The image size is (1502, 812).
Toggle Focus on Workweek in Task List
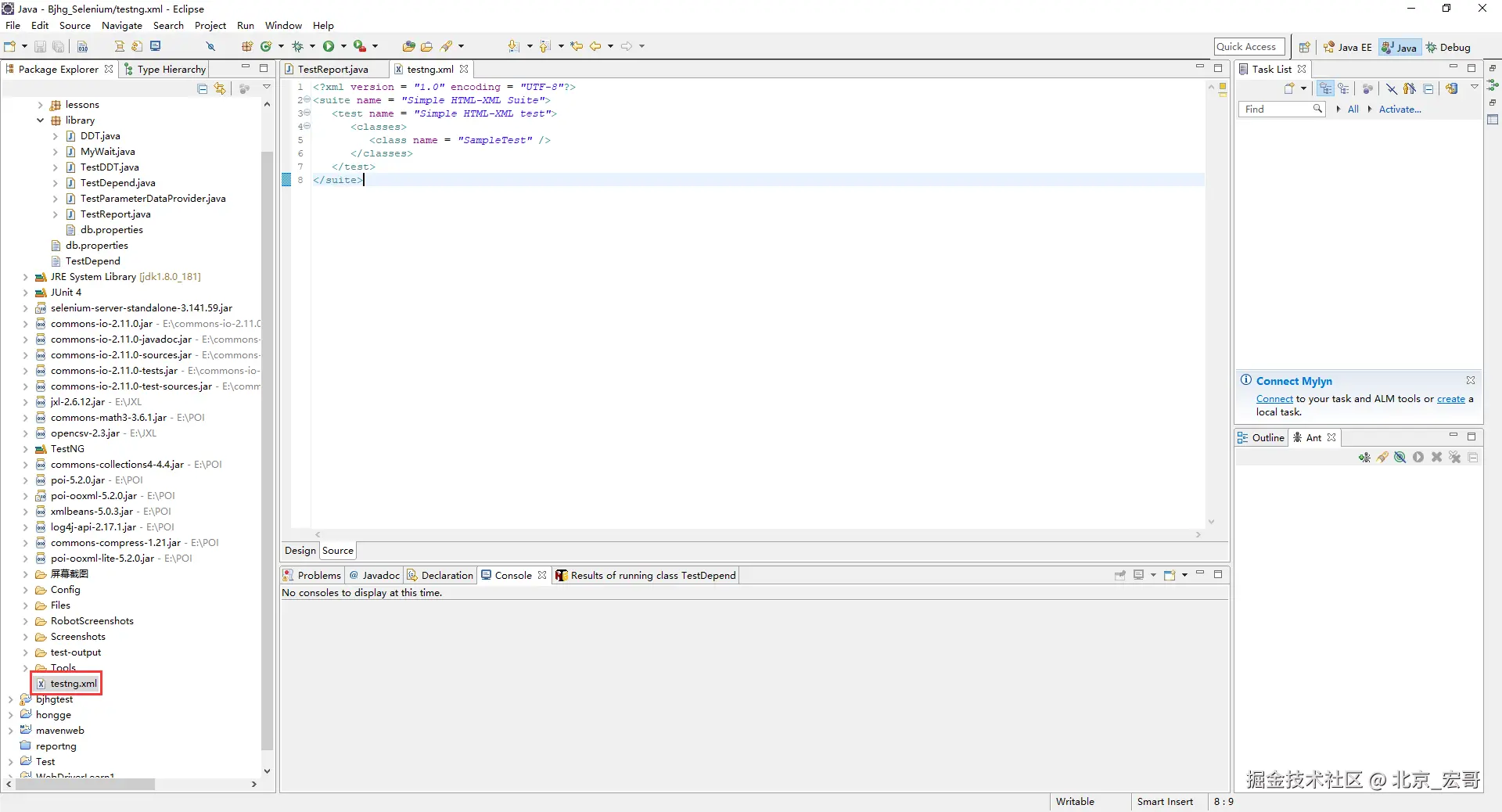(1367, 88)
